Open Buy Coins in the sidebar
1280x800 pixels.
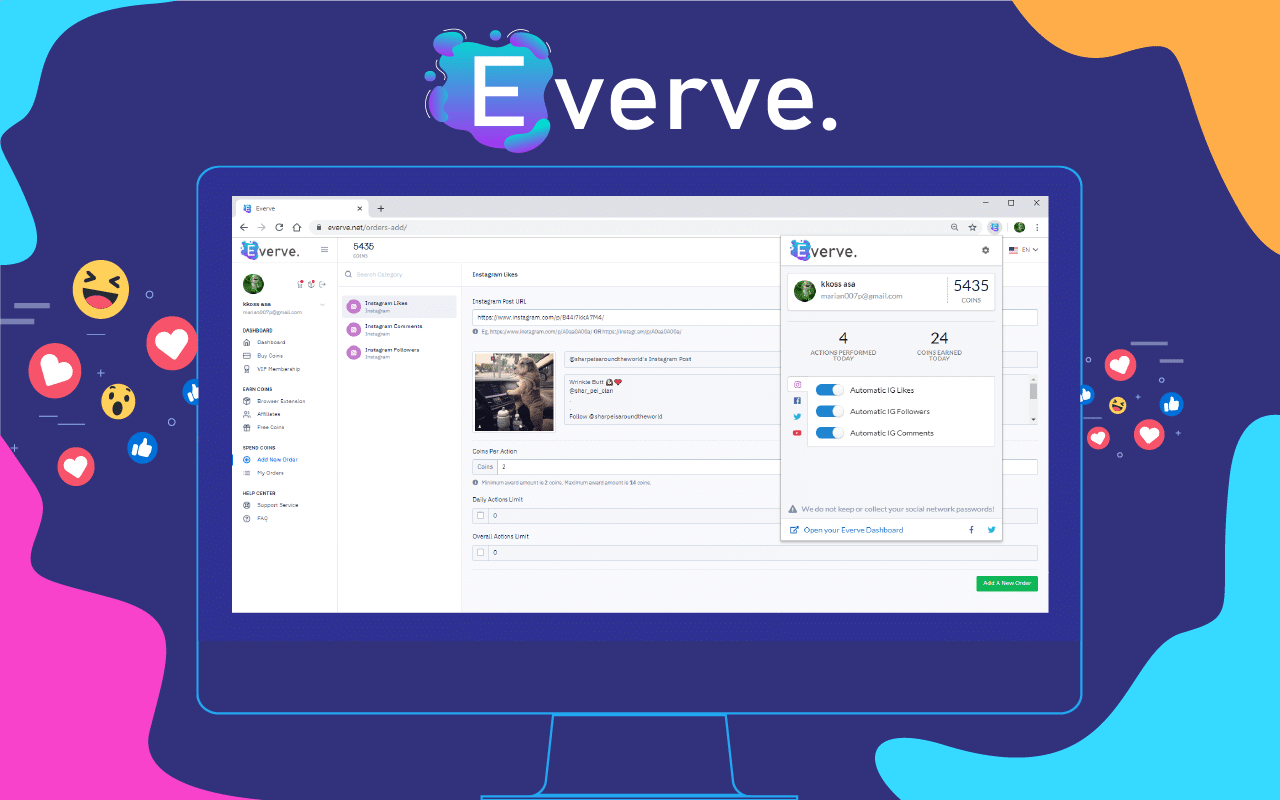pos(269,355)
